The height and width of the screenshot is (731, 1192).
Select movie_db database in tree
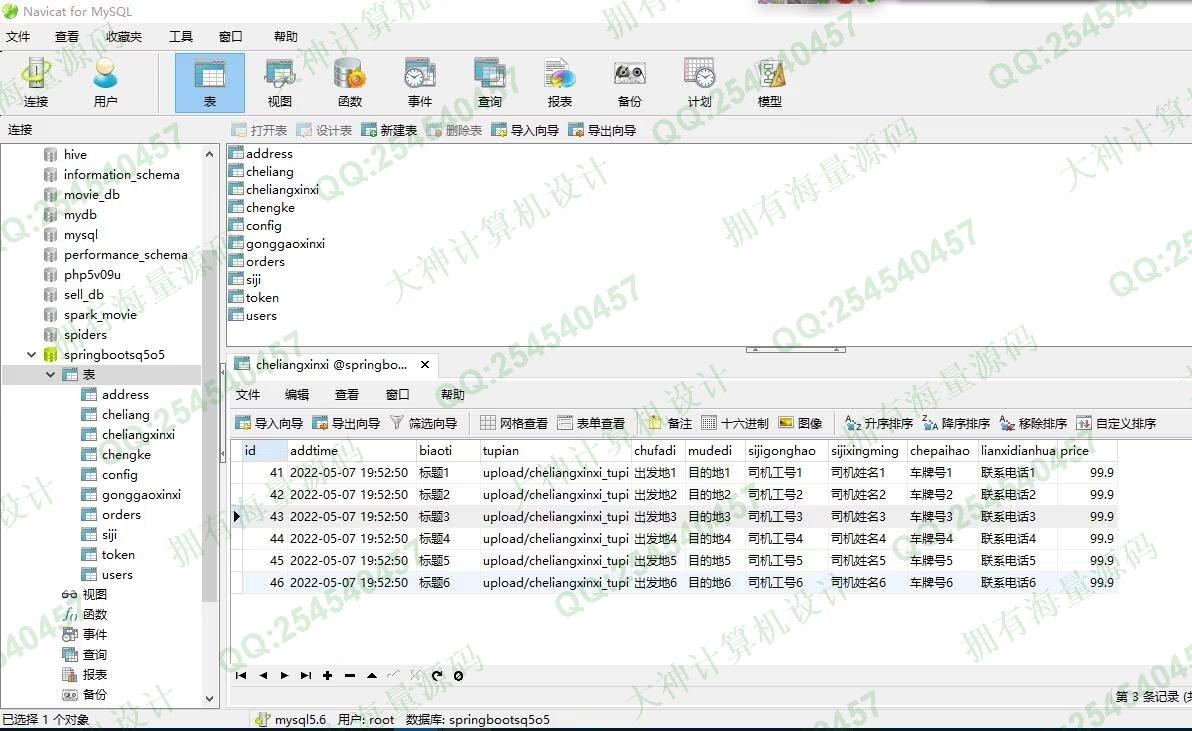tap(91, 195)
